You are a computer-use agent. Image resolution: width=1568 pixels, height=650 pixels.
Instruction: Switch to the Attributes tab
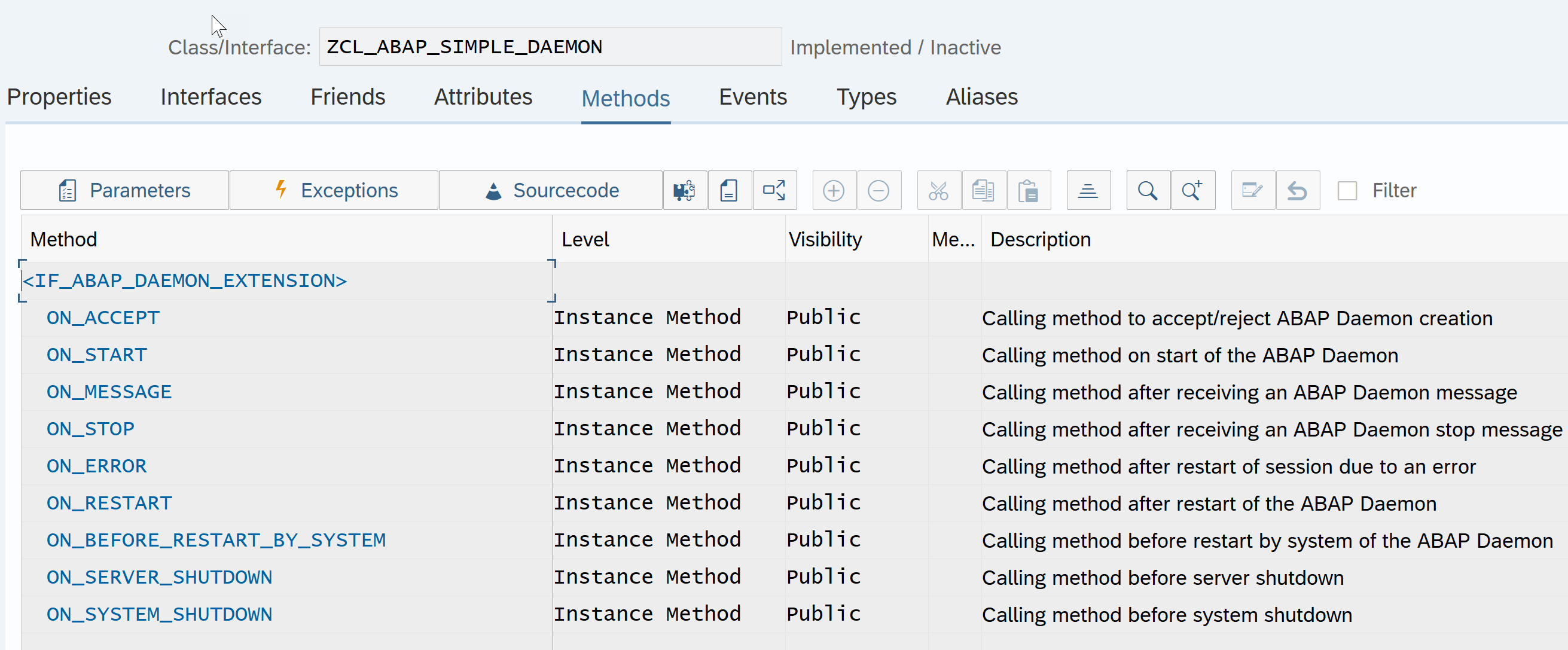[x=483, y=97]
